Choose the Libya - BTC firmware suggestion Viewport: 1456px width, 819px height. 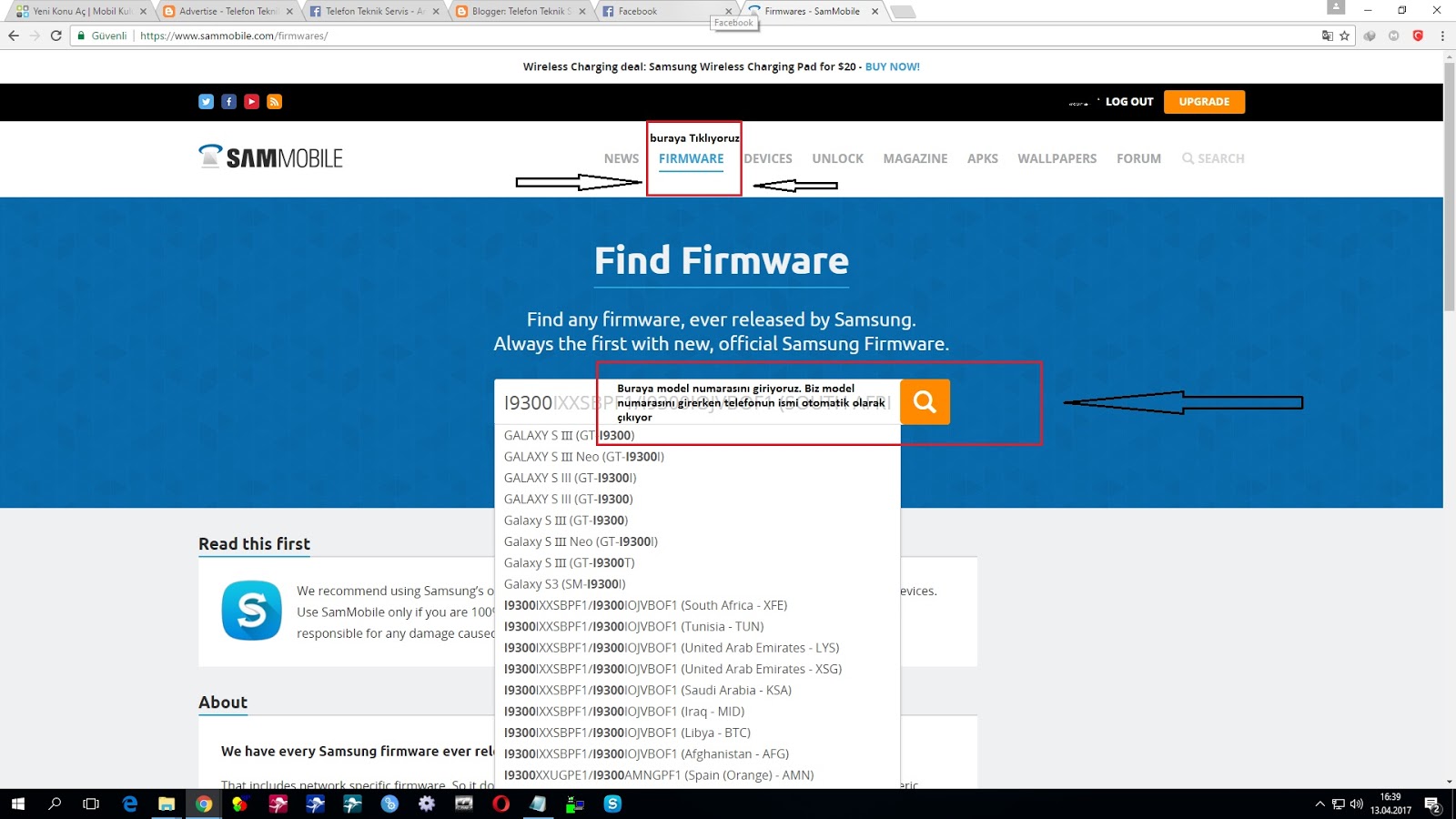pos(628,733)
